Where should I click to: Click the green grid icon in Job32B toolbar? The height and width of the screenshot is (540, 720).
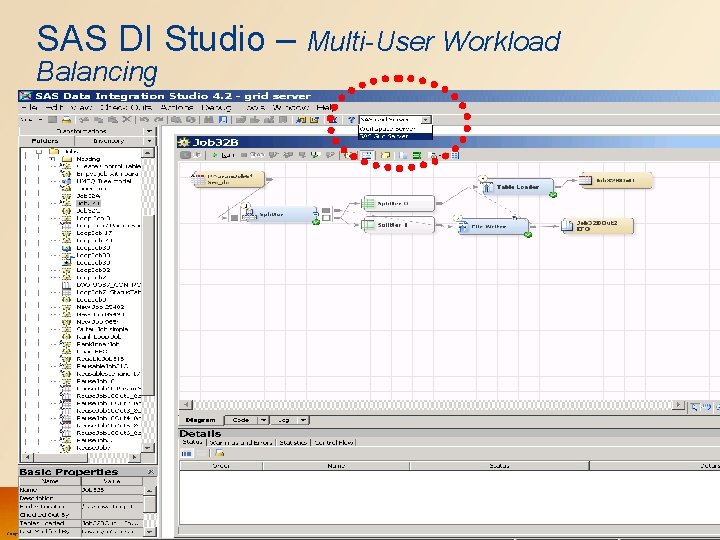416,155
